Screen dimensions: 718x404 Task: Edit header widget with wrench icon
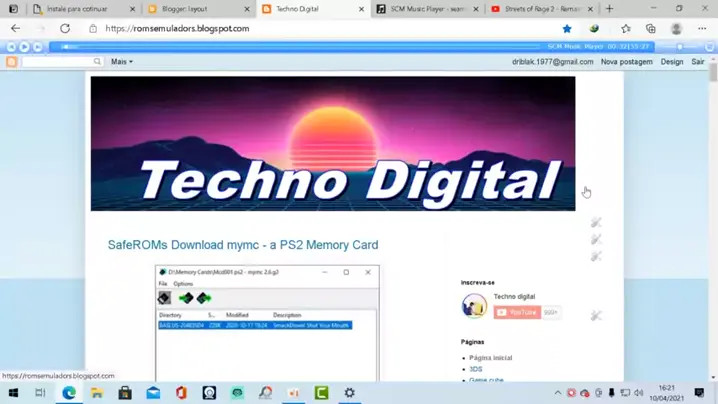point(596,222)
